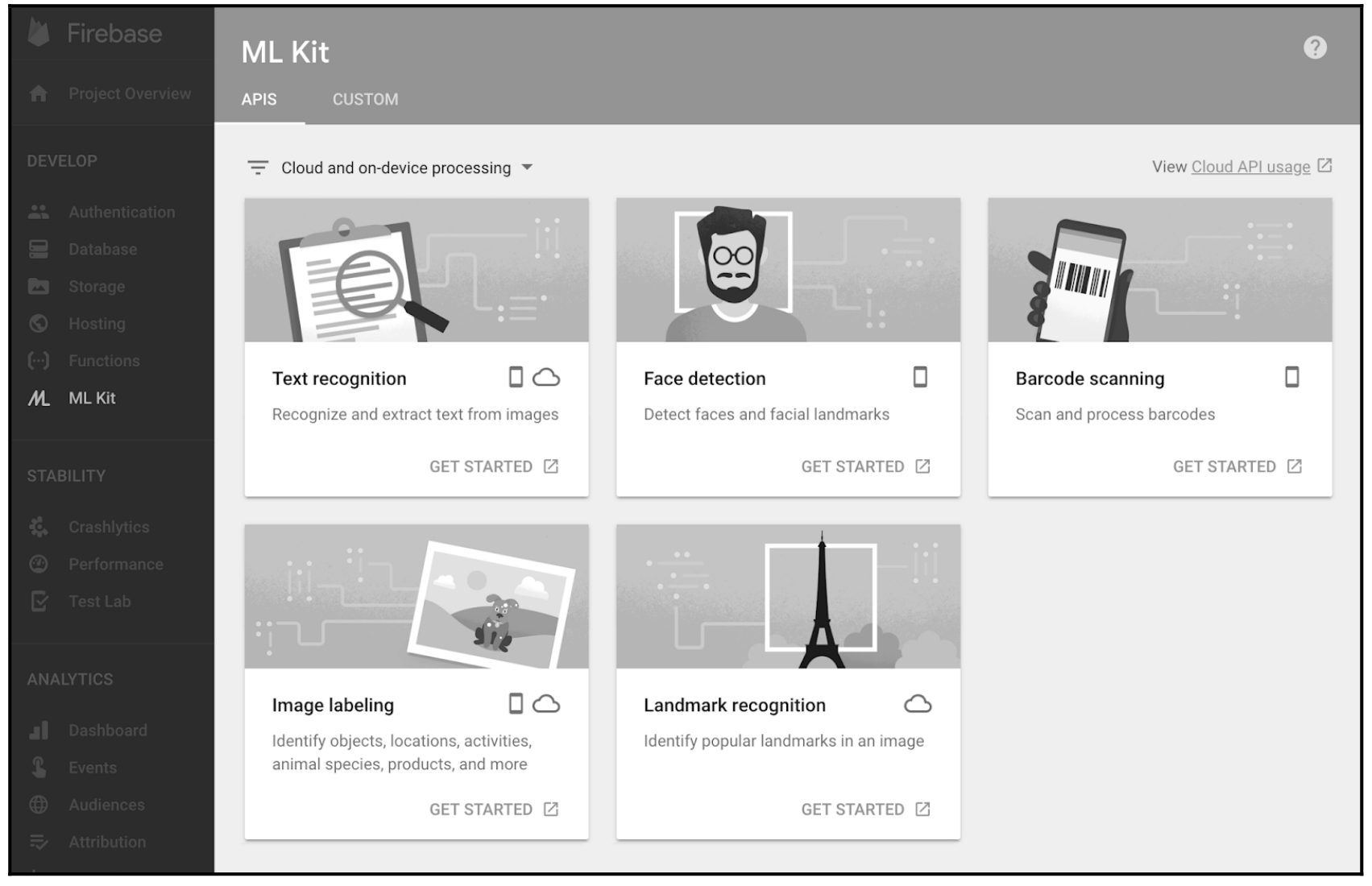Click the Landmark recognition Eiffel Tower illustration
The width and height of the screenshot is (1372, 886).
point(788,597)
